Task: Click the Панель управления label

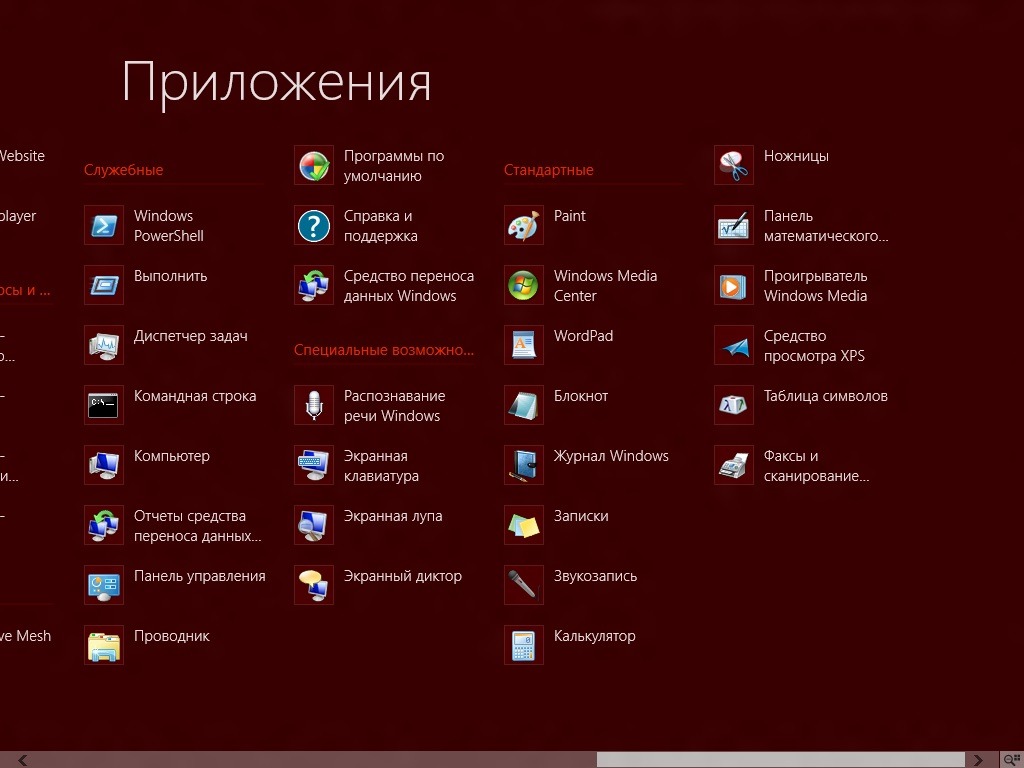Action: click(x=200, y=577)
